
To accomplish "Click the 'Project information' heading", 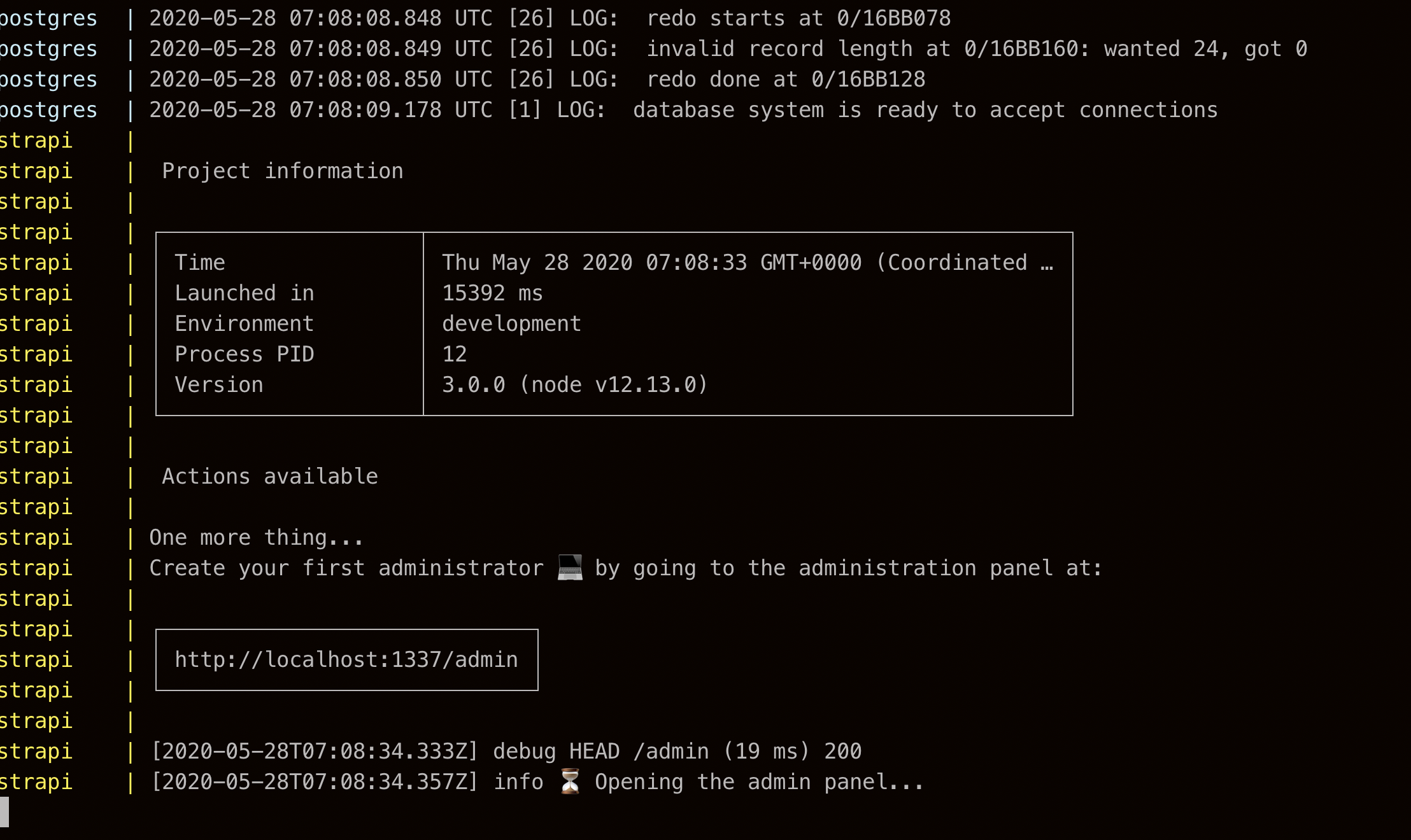I will (x=283, y=171).
